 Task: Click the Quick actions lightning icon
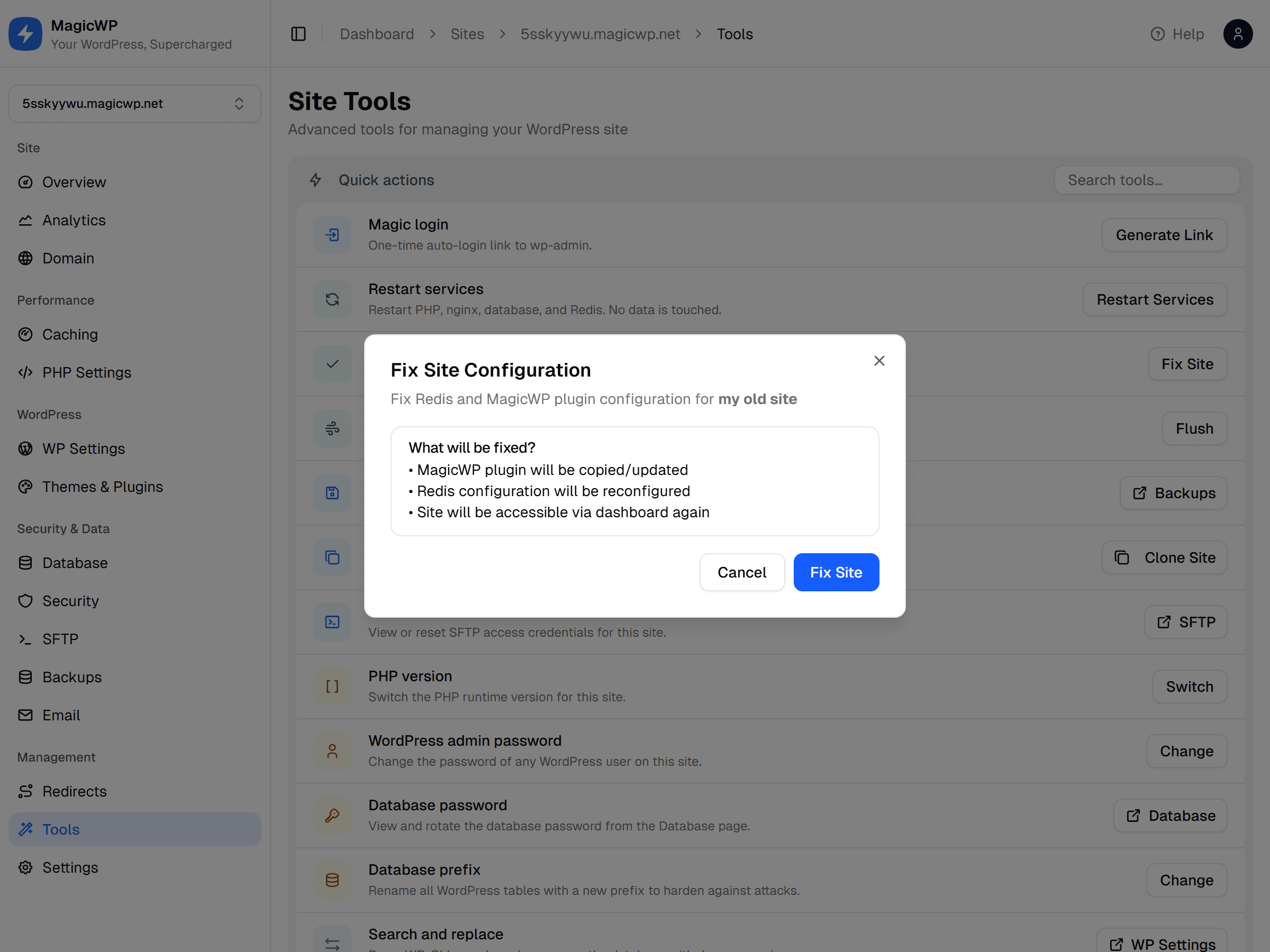coord(315,180)
